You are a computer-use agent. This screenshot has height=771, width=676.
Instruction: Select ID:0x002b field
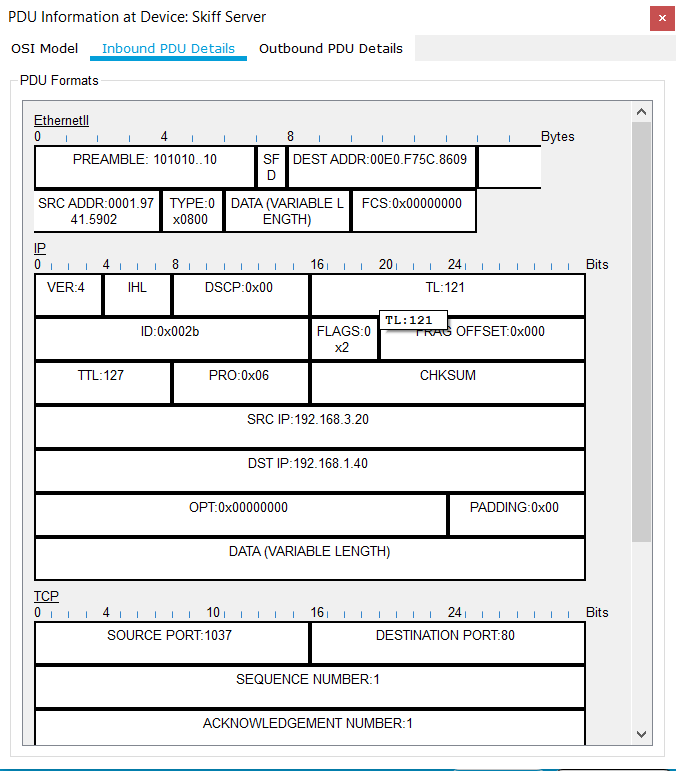click(x=172, y=339)
